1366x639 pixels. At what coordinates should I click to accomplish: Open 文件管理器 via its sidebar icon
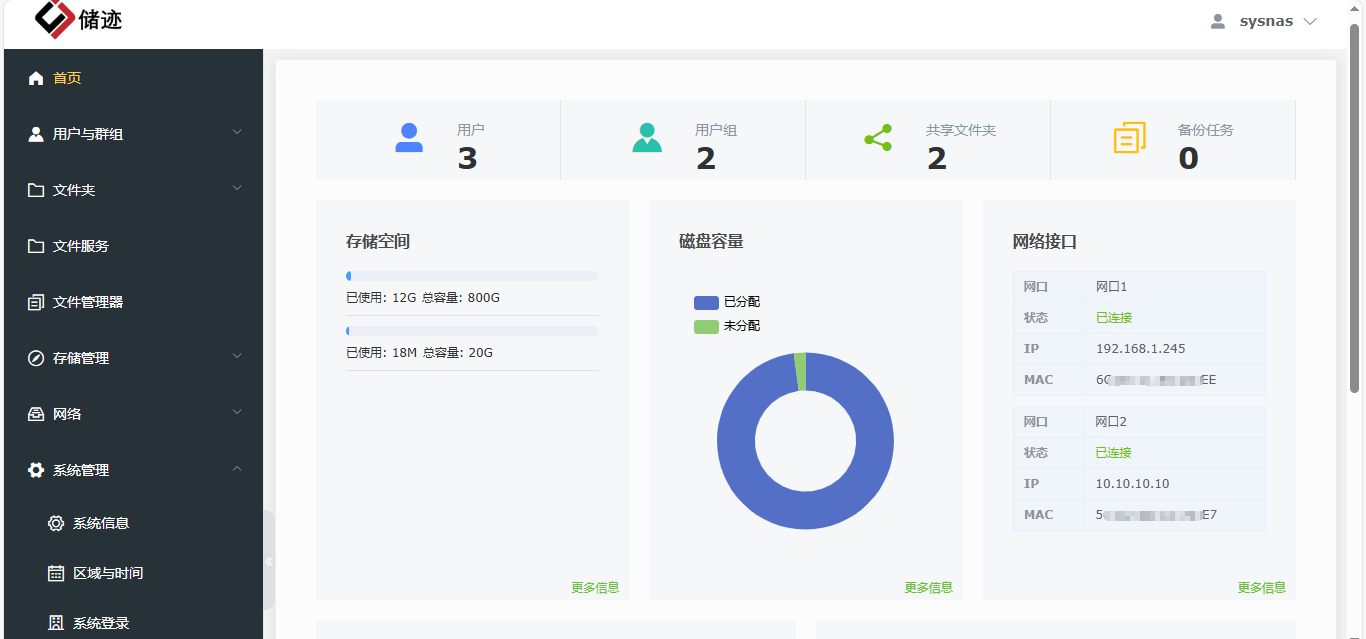click(x=35, y=301)
